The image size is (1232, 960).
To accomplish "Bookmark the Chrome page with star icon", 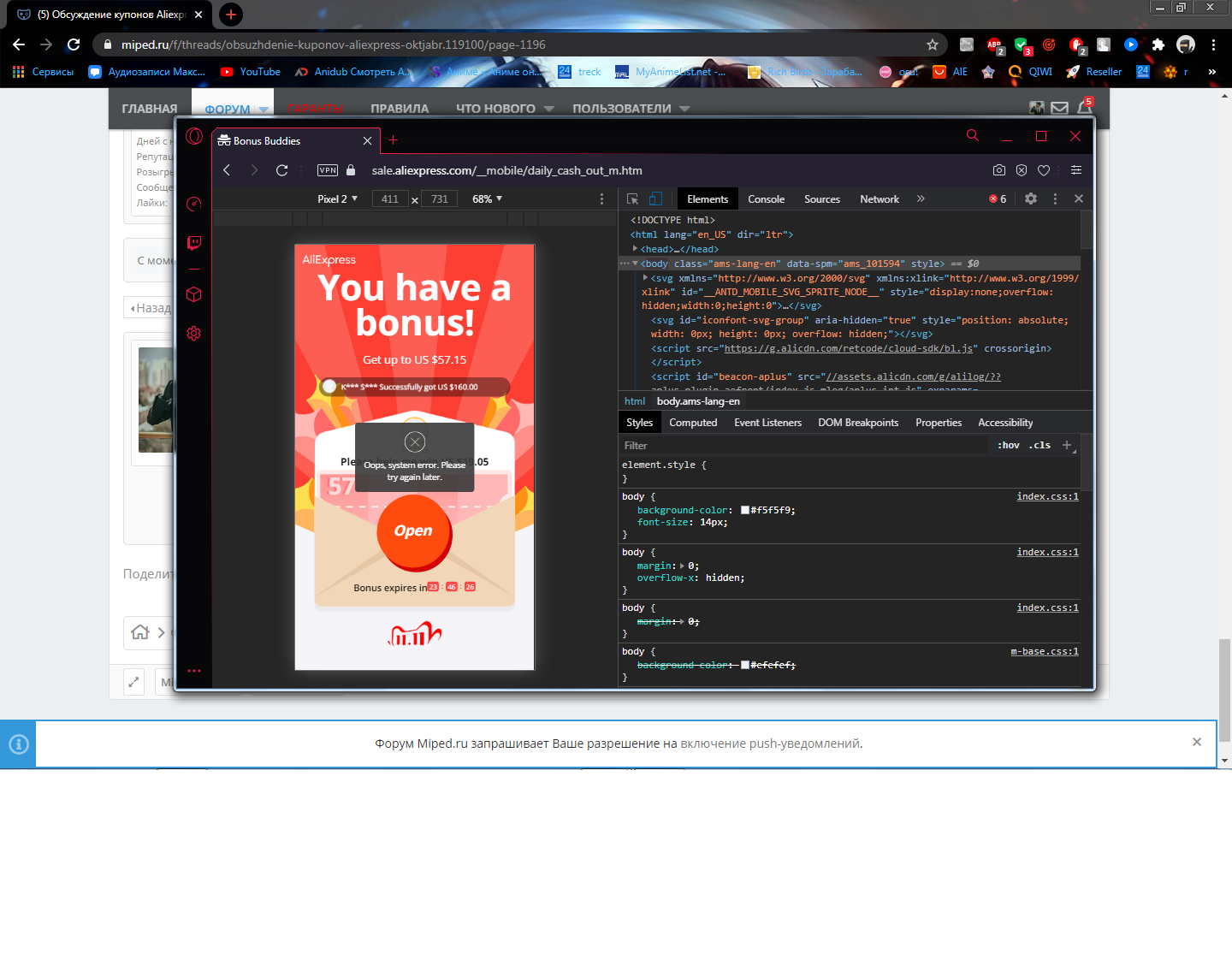I will (x=933, y=44).
